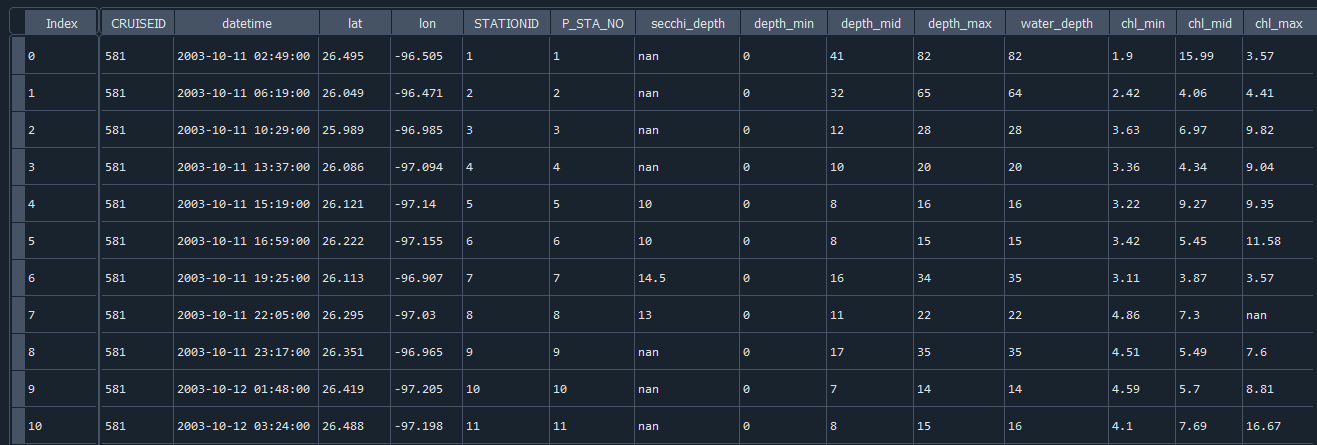Select lon value -96.907
The height and width of the screenshot is (445, 1317).
pos(427,277)
